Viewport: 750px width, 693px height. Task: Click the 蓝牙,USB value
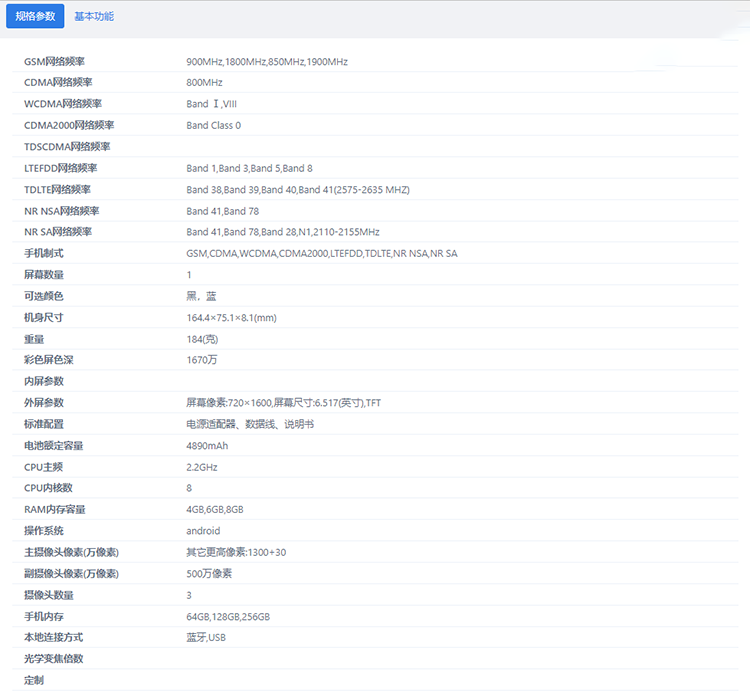pyautogui.click(x=206, y=638)
